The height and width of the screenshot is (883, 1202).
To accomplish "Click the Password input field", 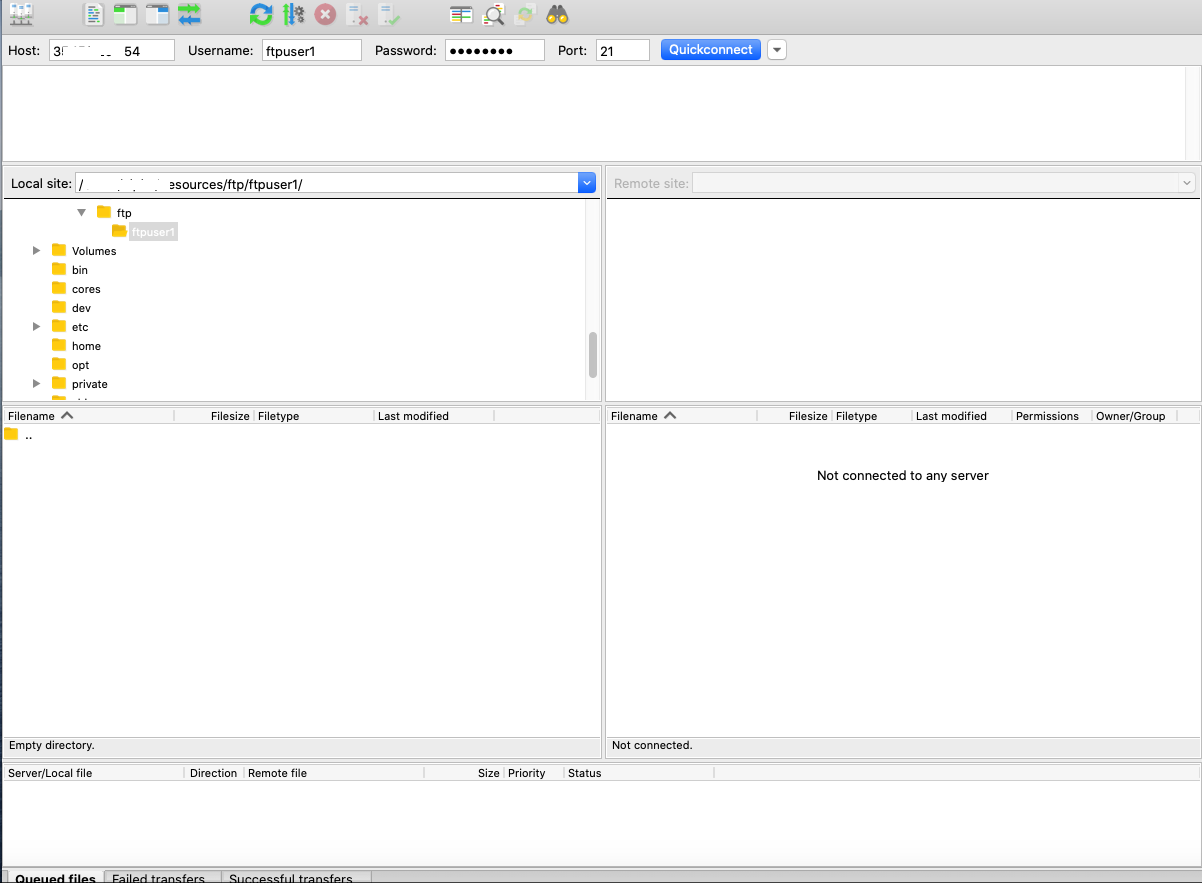I will [x=494, y=50].
